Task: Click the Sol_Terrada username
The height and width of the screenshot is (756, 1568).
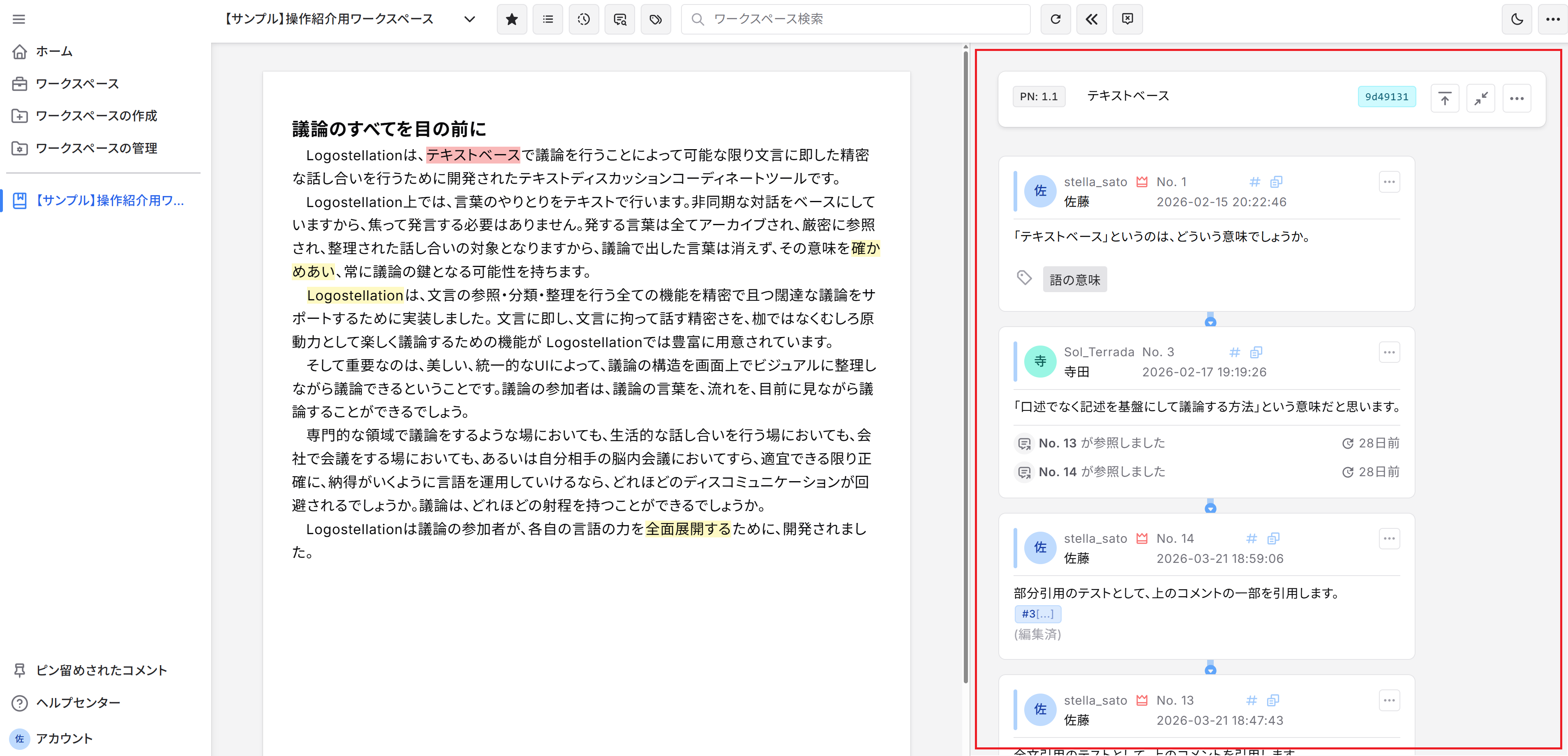Action: 1099,353
